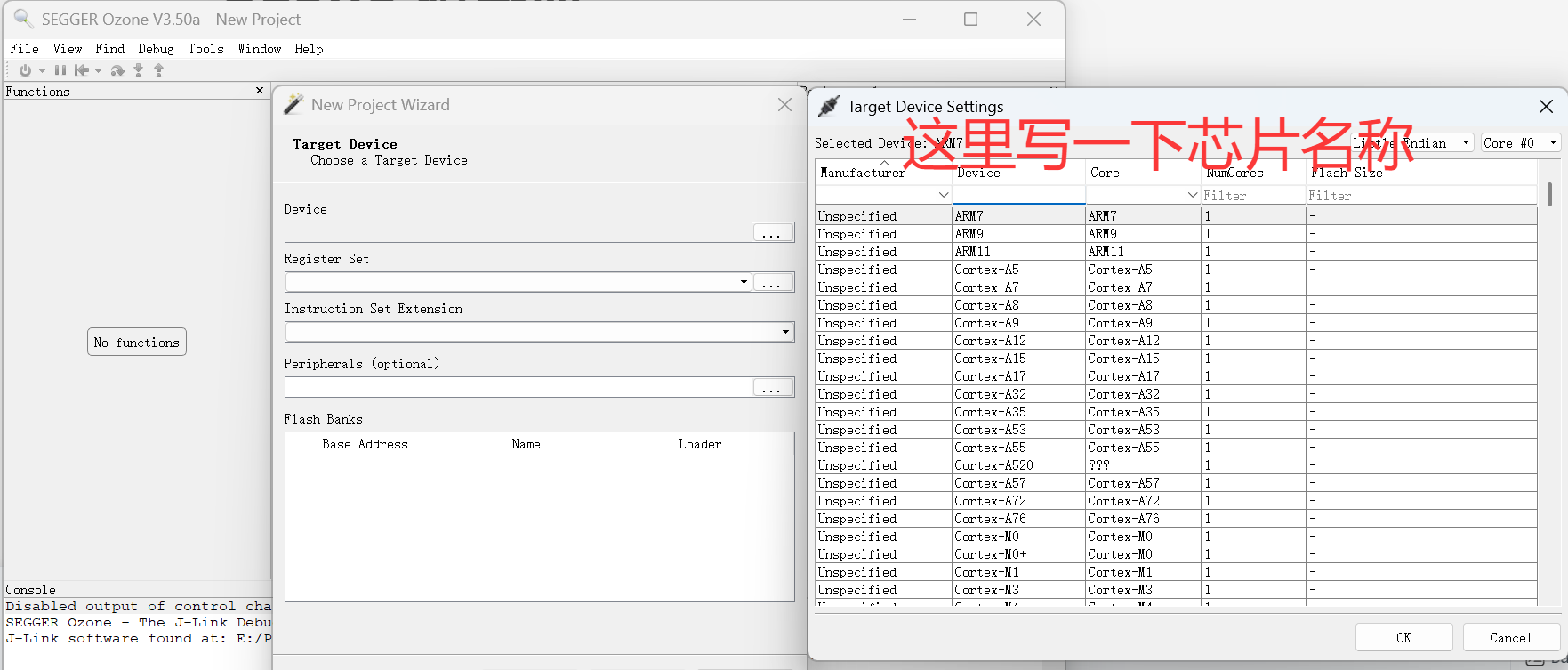Image resolution: width=1568 pixels, height=670 pixels.
Task: Open the Find menu
Action: pos(110,49)
